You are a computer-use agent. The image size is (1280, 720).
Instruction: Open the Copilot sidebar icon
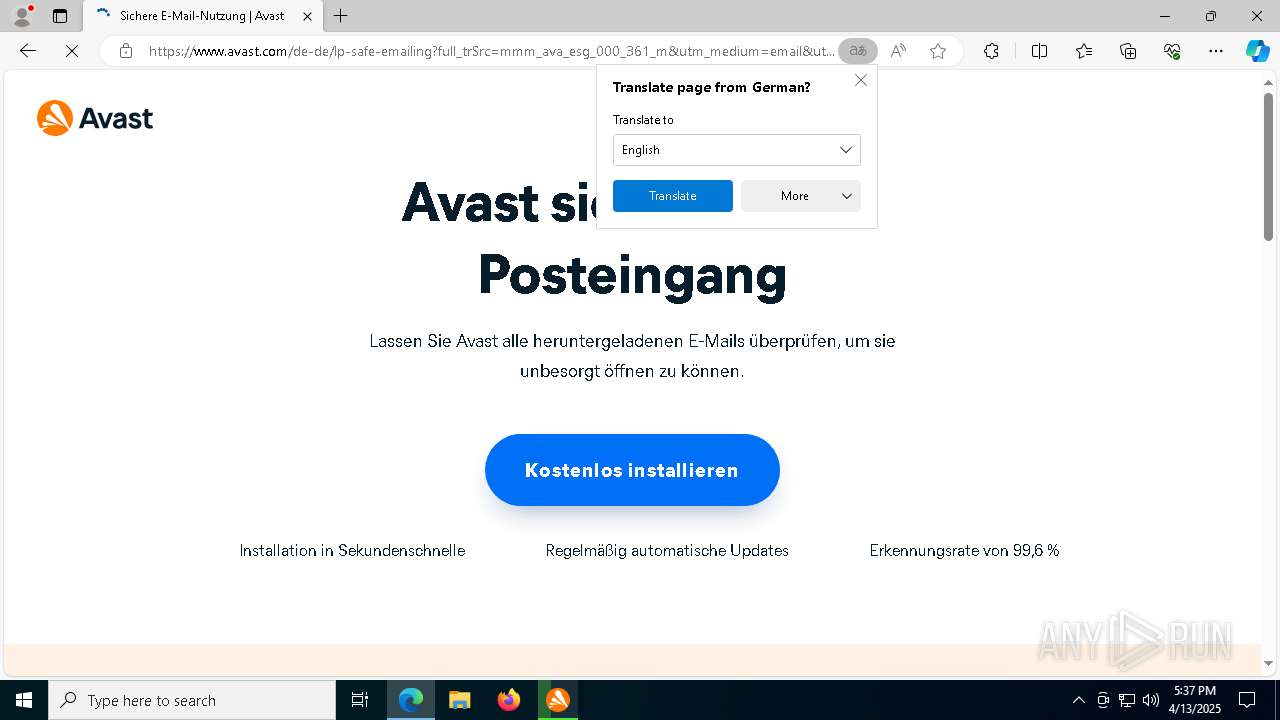[1257, 51]
